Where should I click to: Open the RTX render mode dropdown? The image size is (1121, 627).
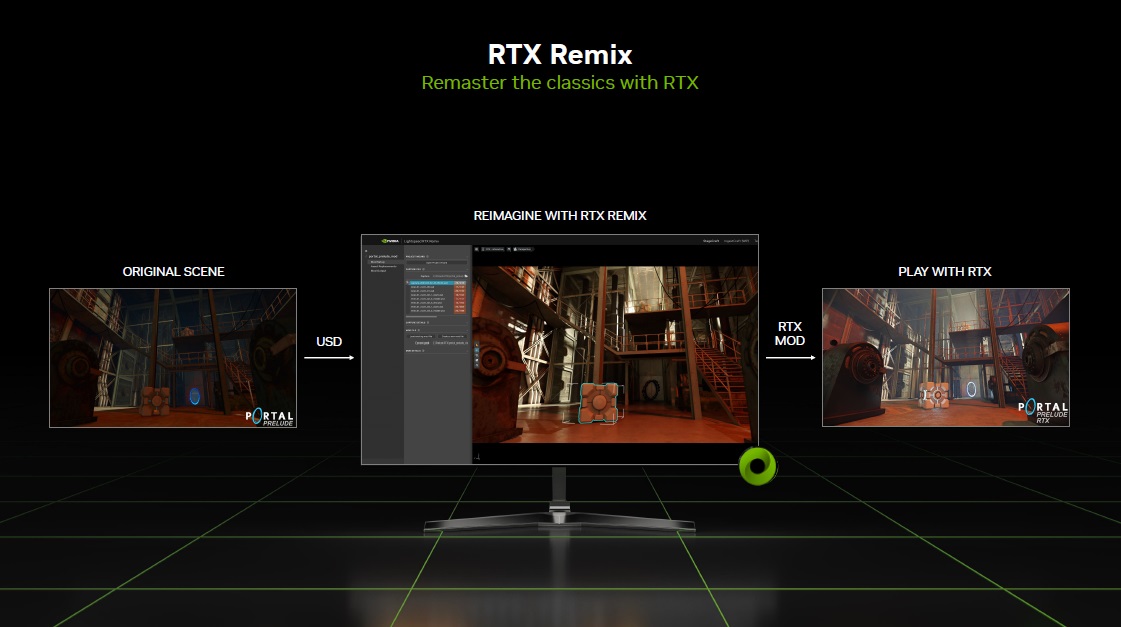[x=494, y=248]
